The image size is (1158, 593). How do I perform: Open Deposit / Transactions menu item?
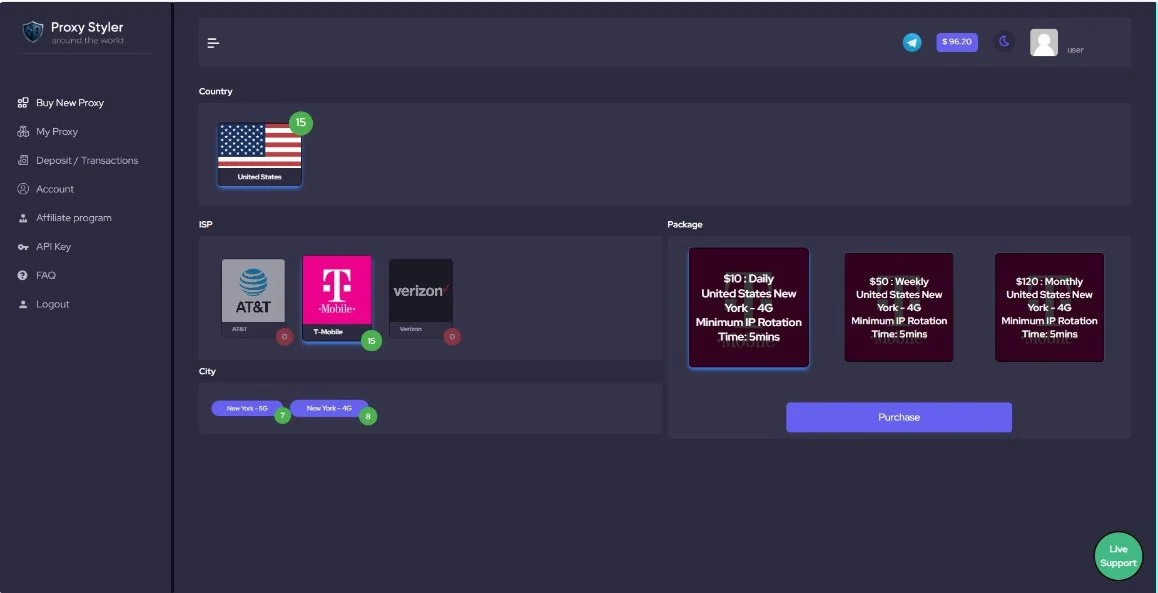click(x=87, y=160)
